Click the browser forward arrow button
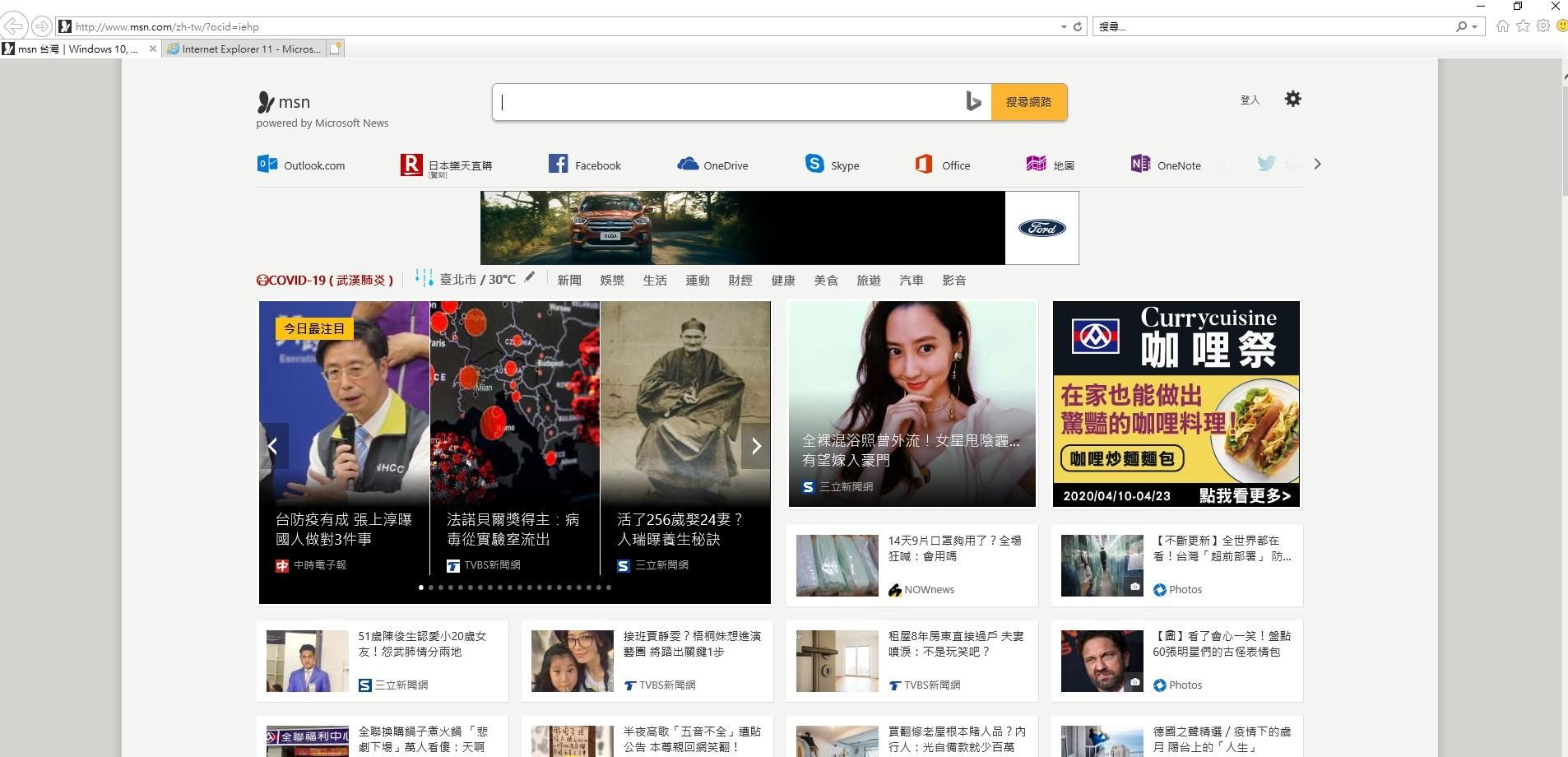Image resolution: width=1568 pixels, height=757 pixels. pos(41,26)
